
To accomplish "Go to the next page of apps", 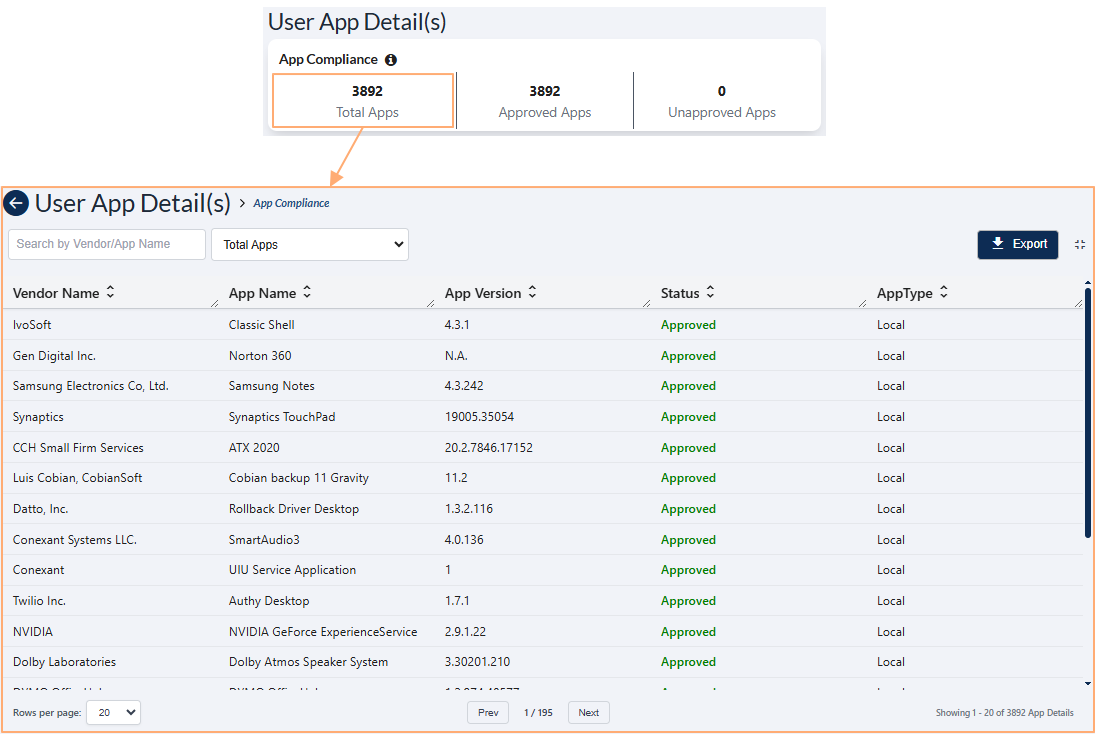I will 588,712.
